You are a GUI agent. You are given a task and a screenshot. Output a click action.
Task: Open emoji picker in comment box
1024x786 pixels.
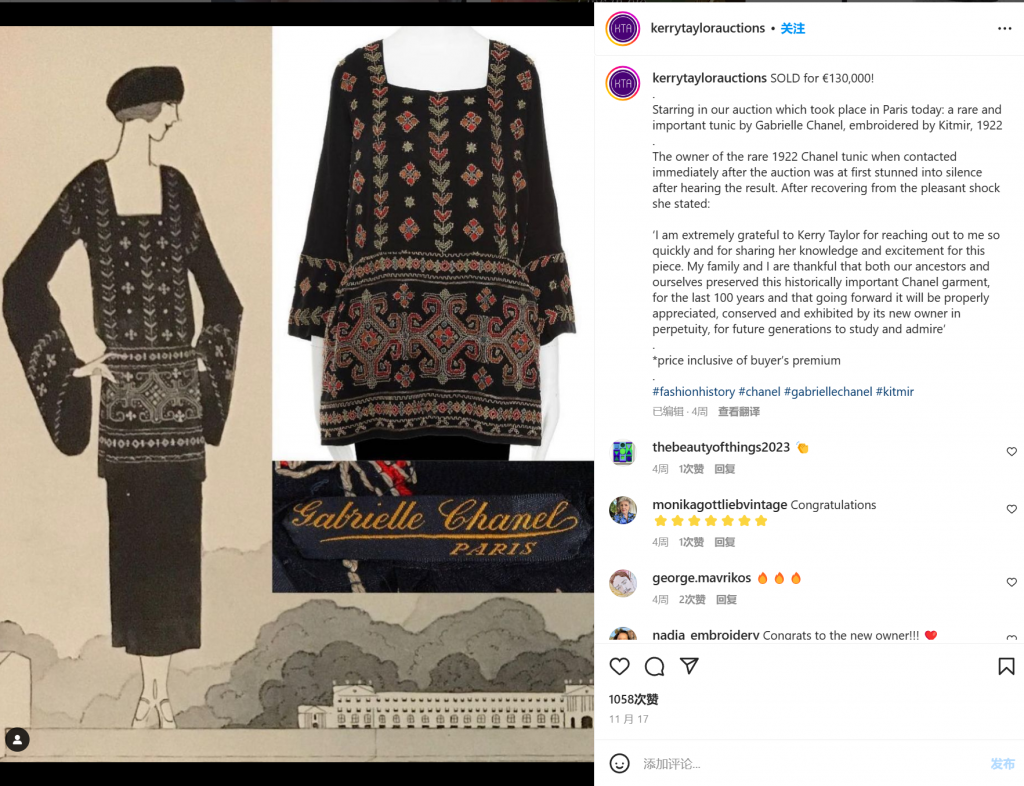(619, 763)
